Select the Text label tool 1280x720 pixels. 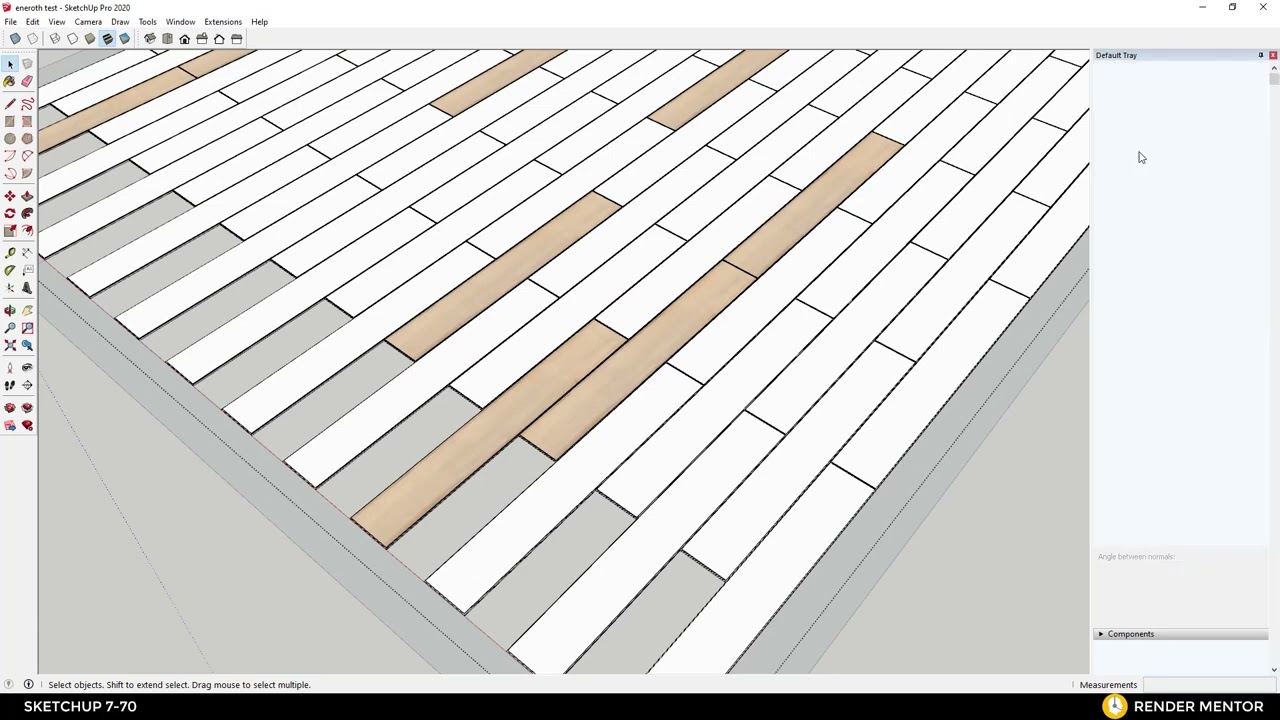pyautogui.click(x=27, y=270)
